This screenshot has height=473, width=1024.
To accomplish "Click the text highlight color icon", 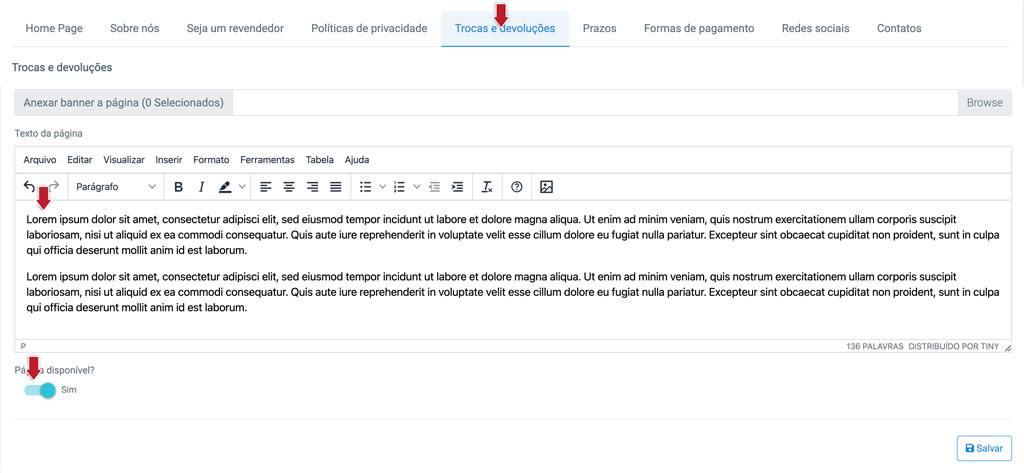I will click(225, 188).
